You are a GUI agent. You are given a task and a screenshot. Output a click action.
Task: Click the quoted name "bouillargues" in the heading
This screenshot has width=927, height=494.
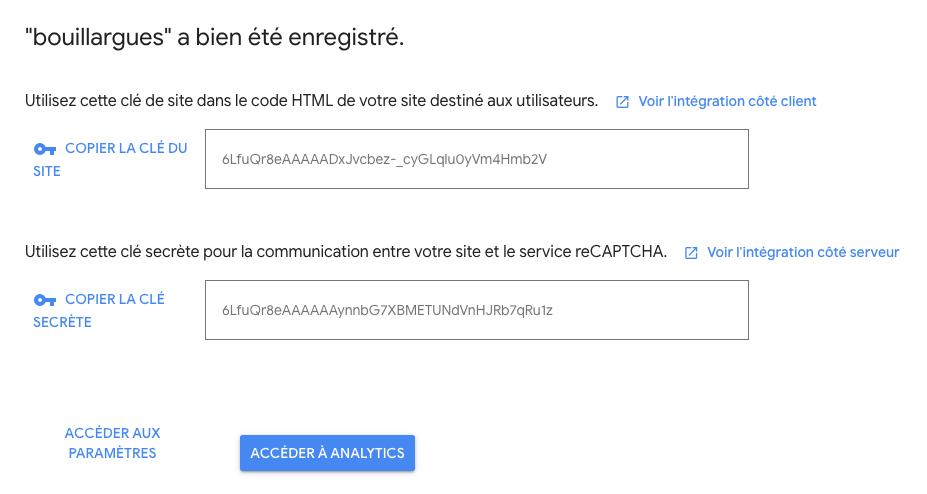click(x=95, y=38)
